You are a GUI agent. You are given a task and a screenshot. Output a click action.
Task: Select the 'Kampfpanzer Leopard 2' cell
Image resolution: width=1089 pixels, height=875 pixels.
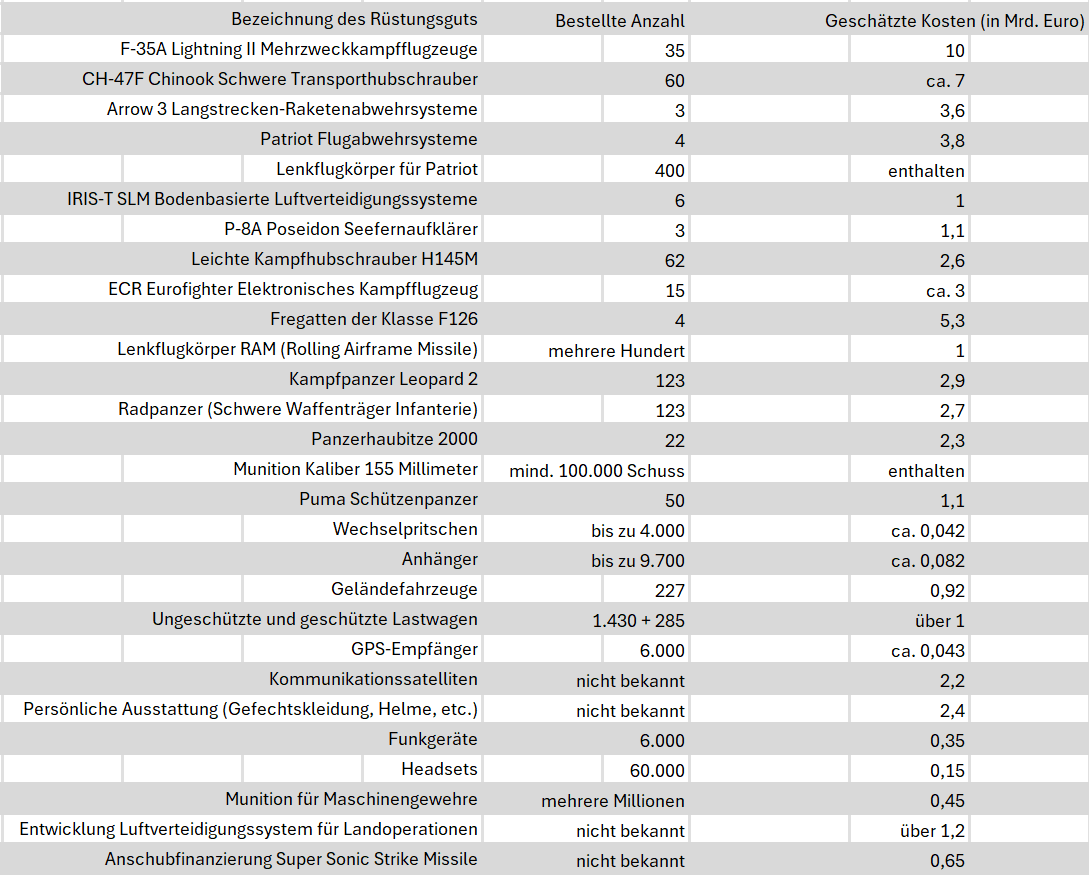(x=383, y=379)
